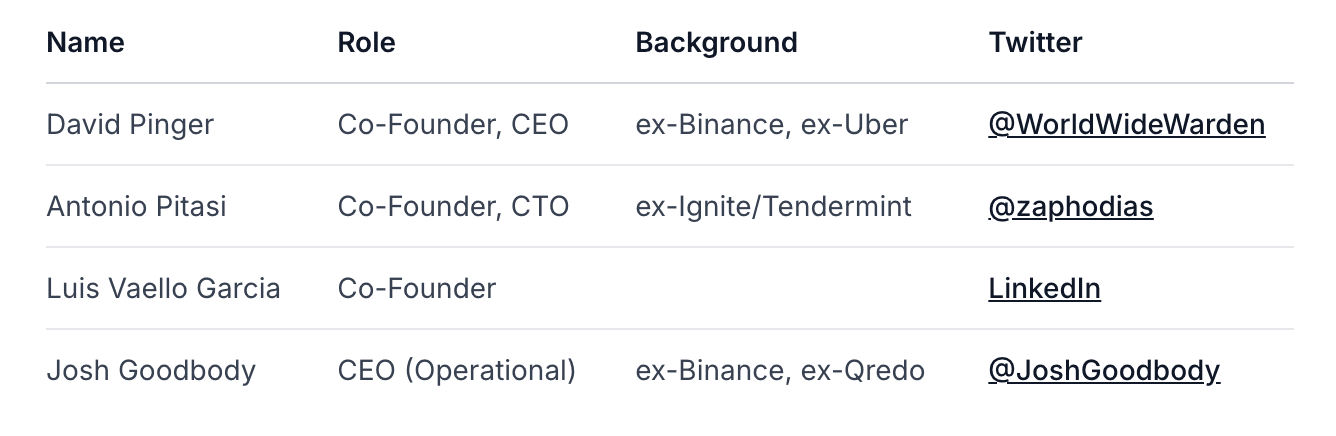This screenshot has height=436, width=1336.
Task: Open the @zaphodias Twitter link
Action: pos(1070,207)
